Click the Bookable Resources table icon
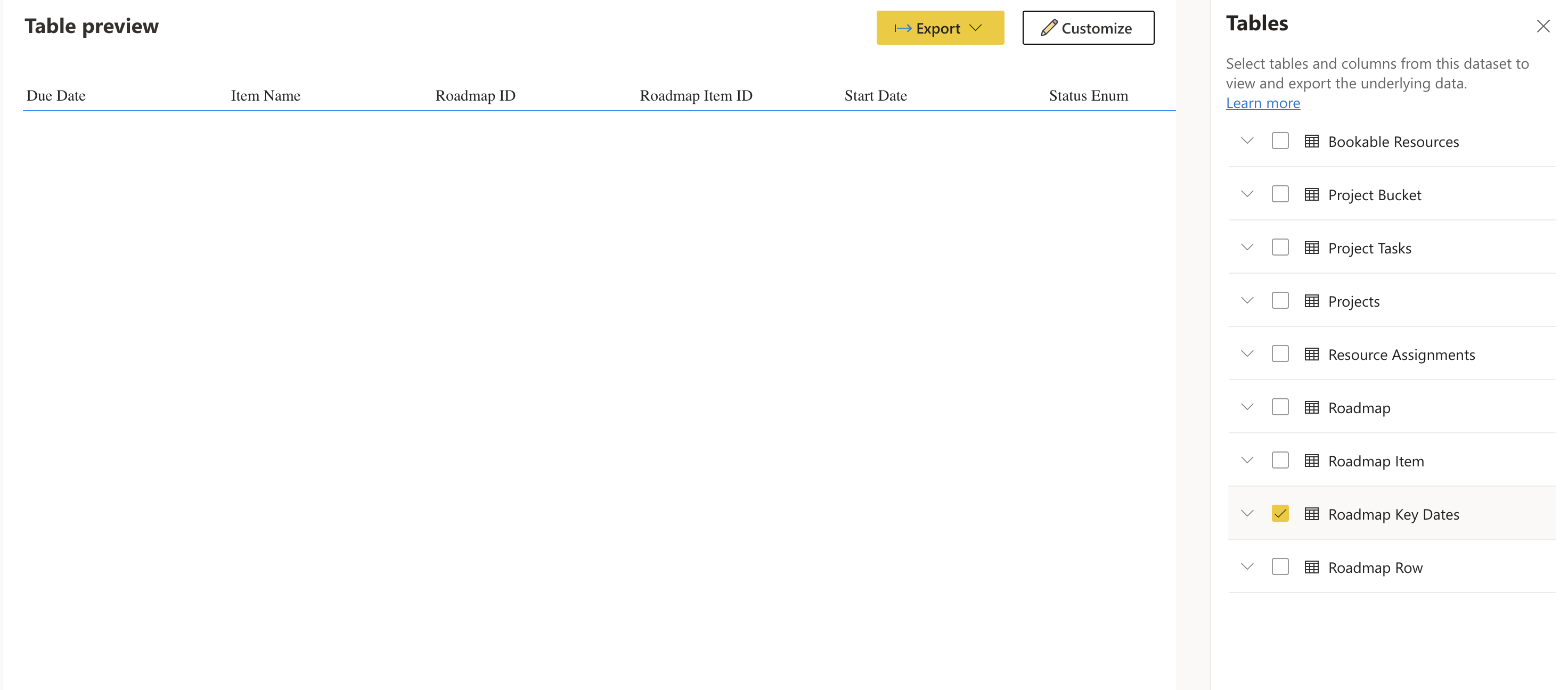The height and width of the screenshot is (690, 1568). pyautogui.click(x=1312, y=141)
